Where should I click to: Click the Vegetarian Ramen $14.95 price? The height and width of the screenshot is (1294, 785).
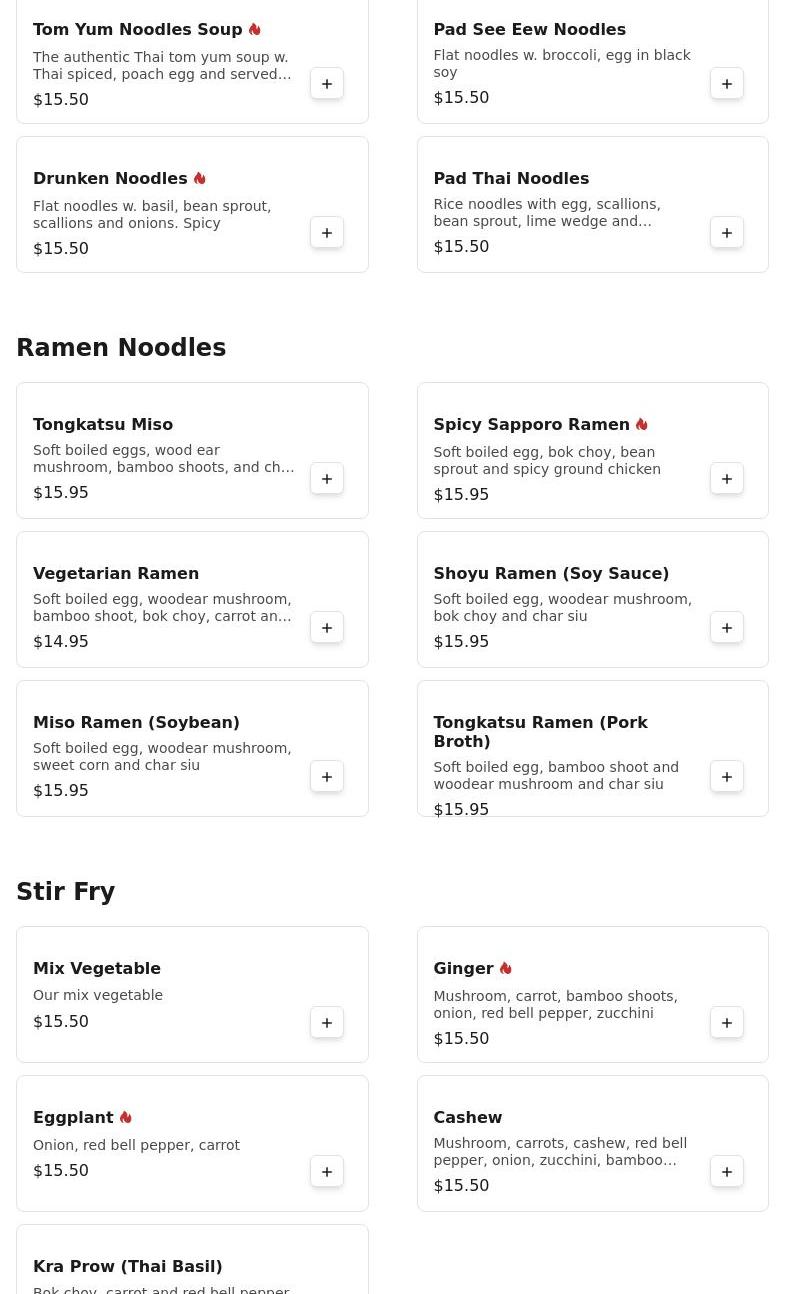(x=61, y=642)
